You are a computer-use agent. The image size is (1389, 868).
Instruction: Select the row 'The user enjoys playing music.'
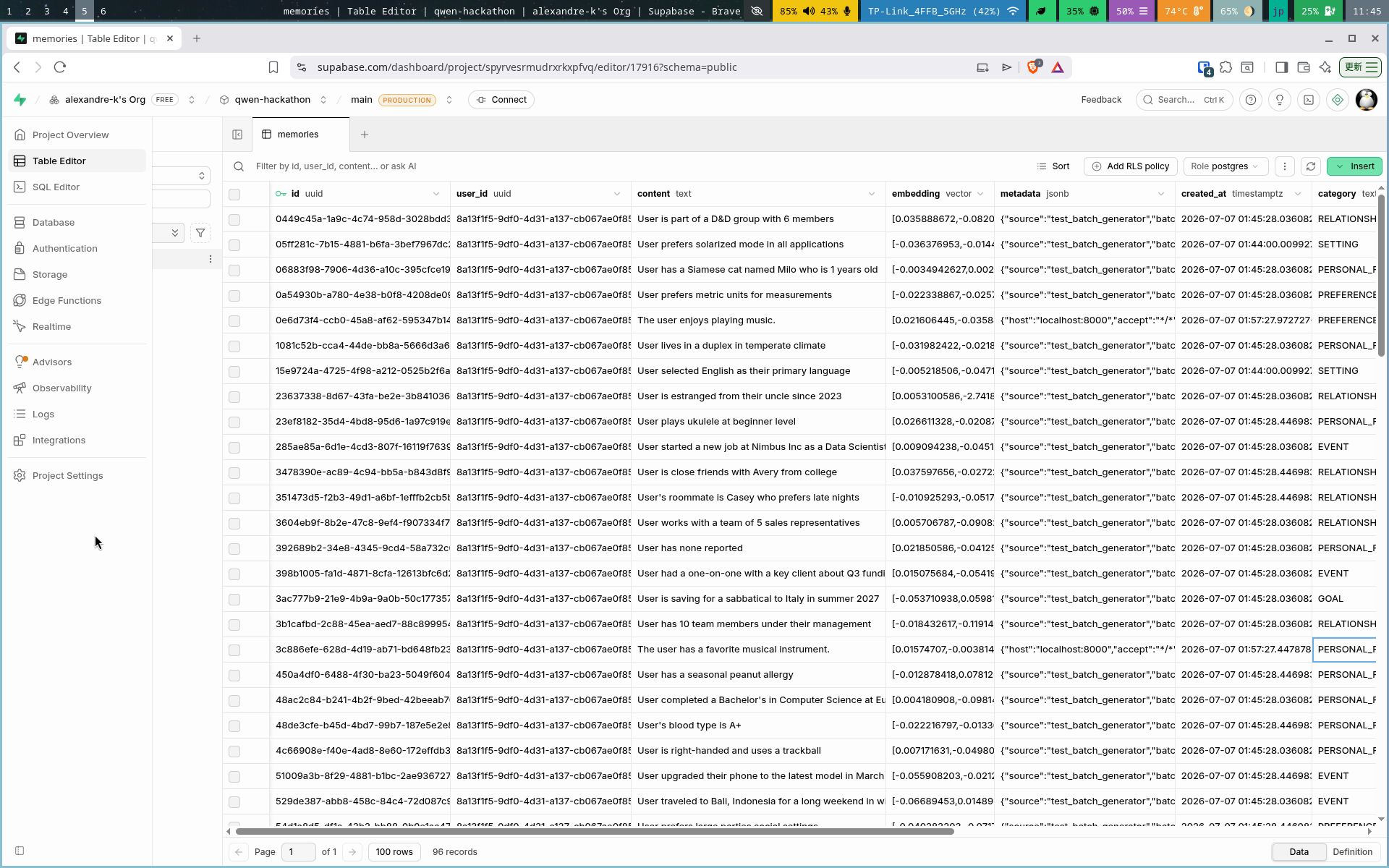(x=234, y=320)
